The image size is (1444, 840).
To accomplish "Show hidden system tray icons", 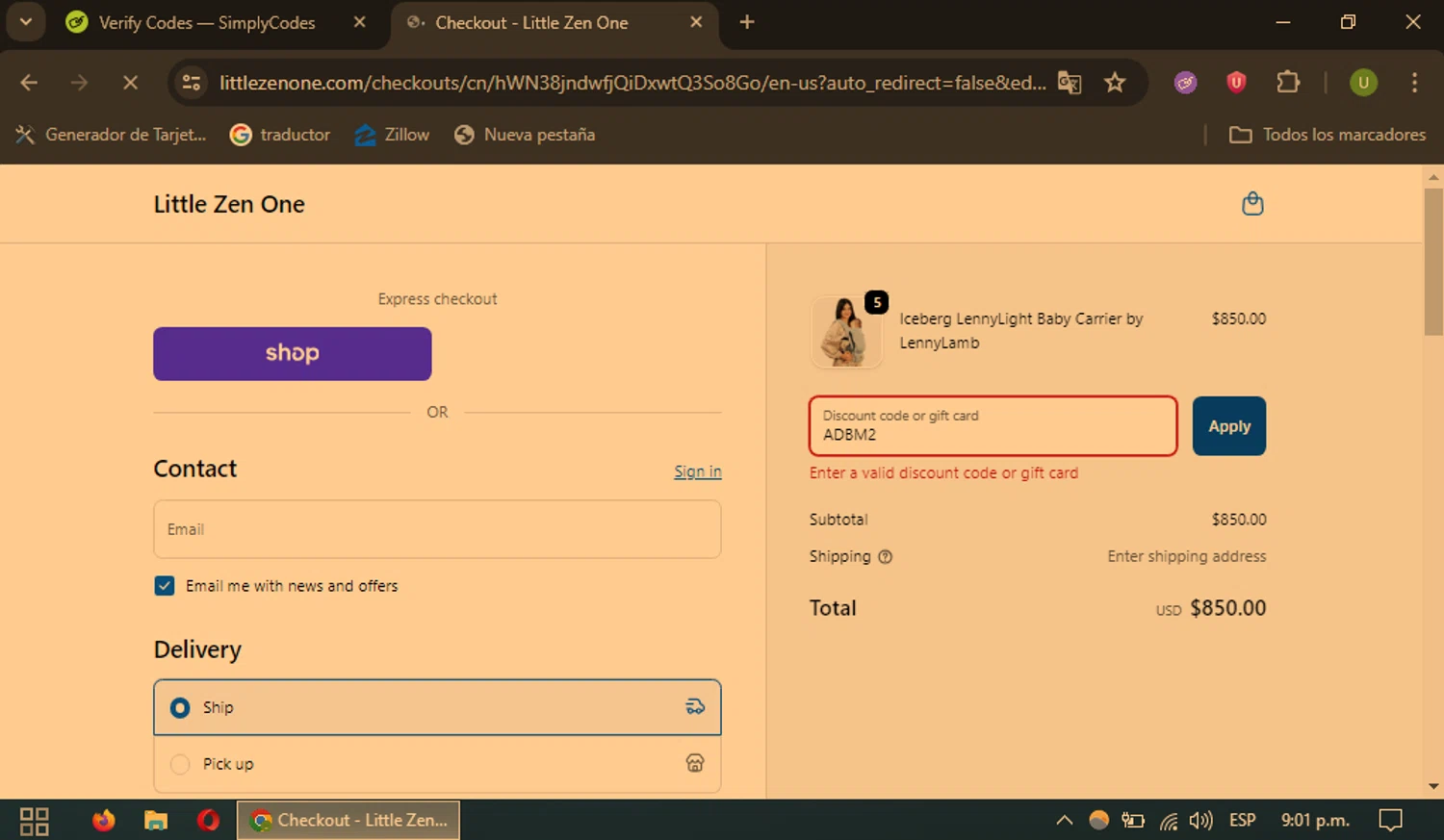I will (x=1064, y=821).
